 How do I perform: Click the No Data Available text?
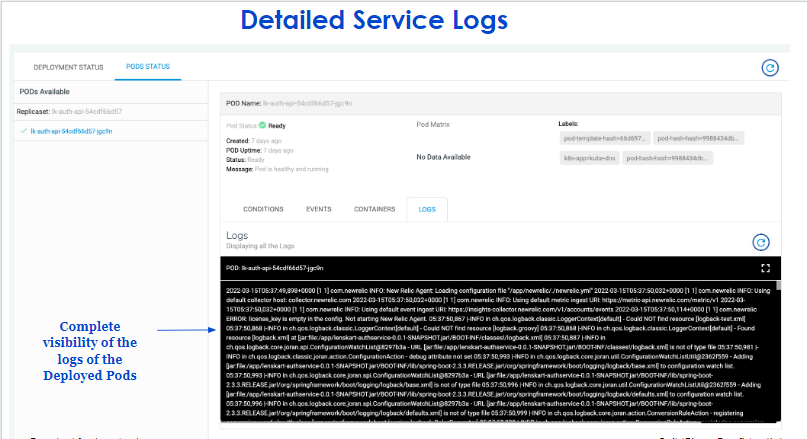443,157
